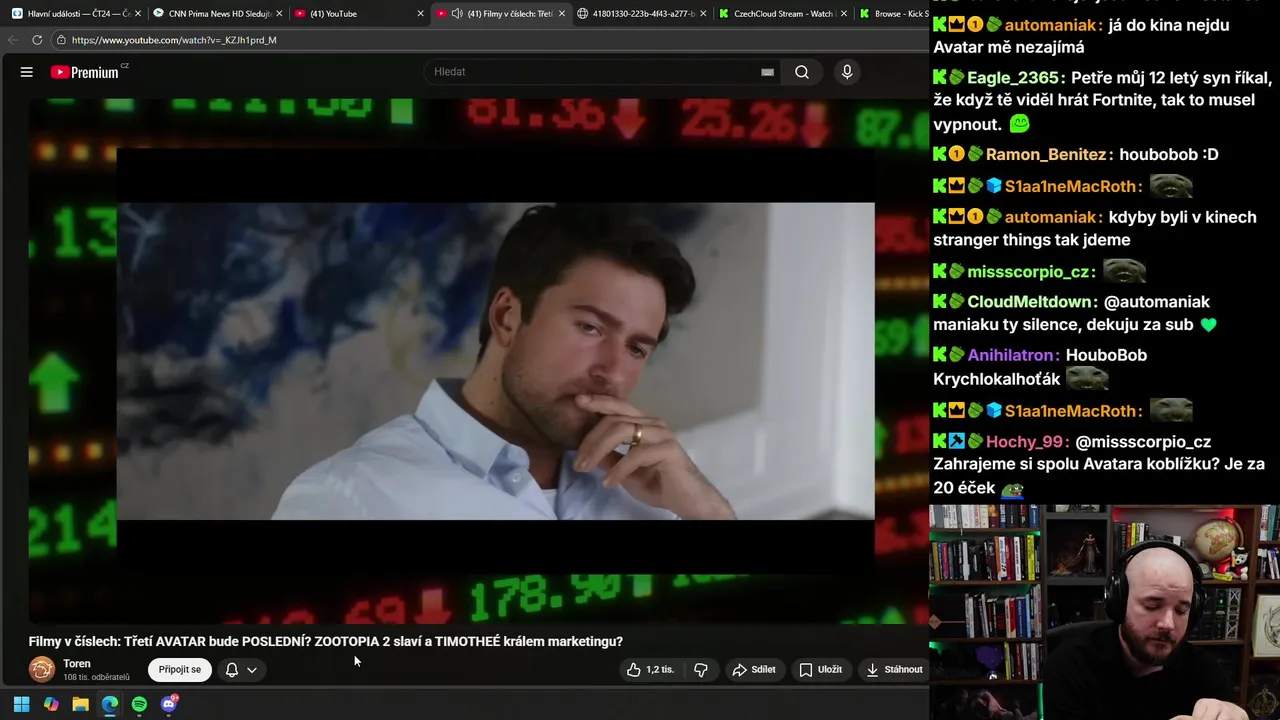Open File Explorer from taskbar

[x=80, y=704]
